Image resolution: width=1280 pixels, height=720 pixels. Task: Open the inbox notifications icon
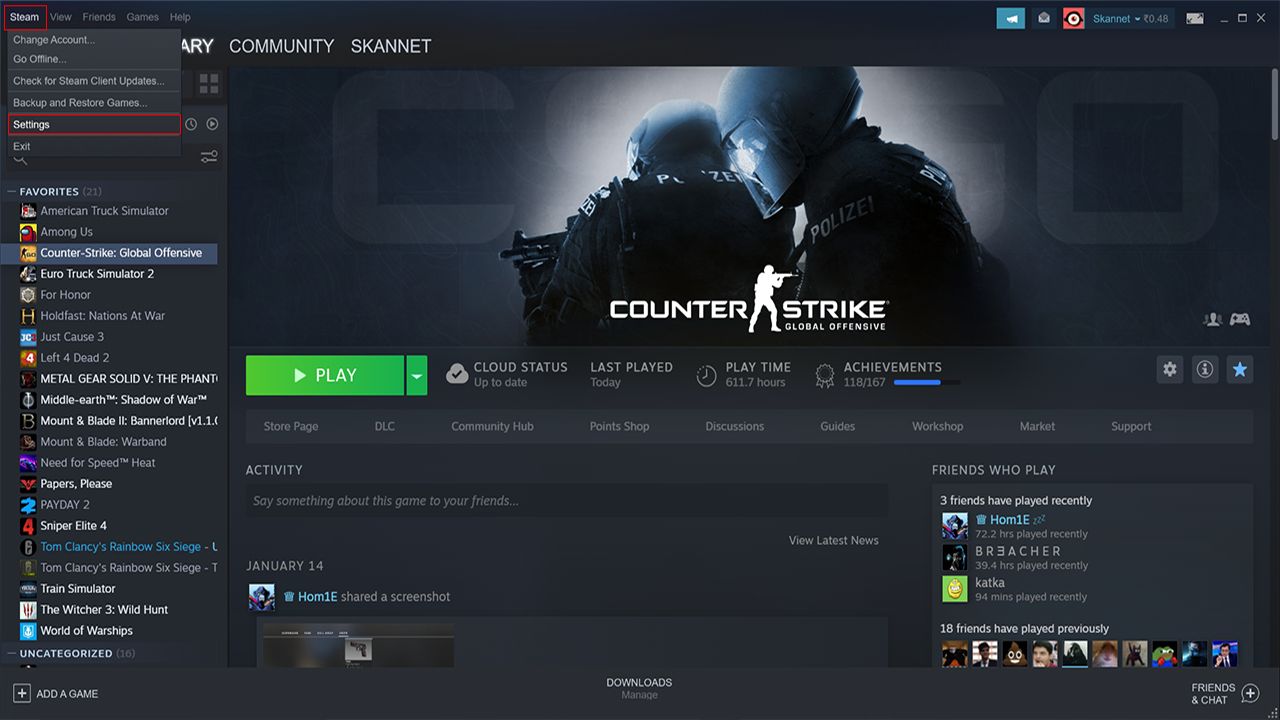1043,18
